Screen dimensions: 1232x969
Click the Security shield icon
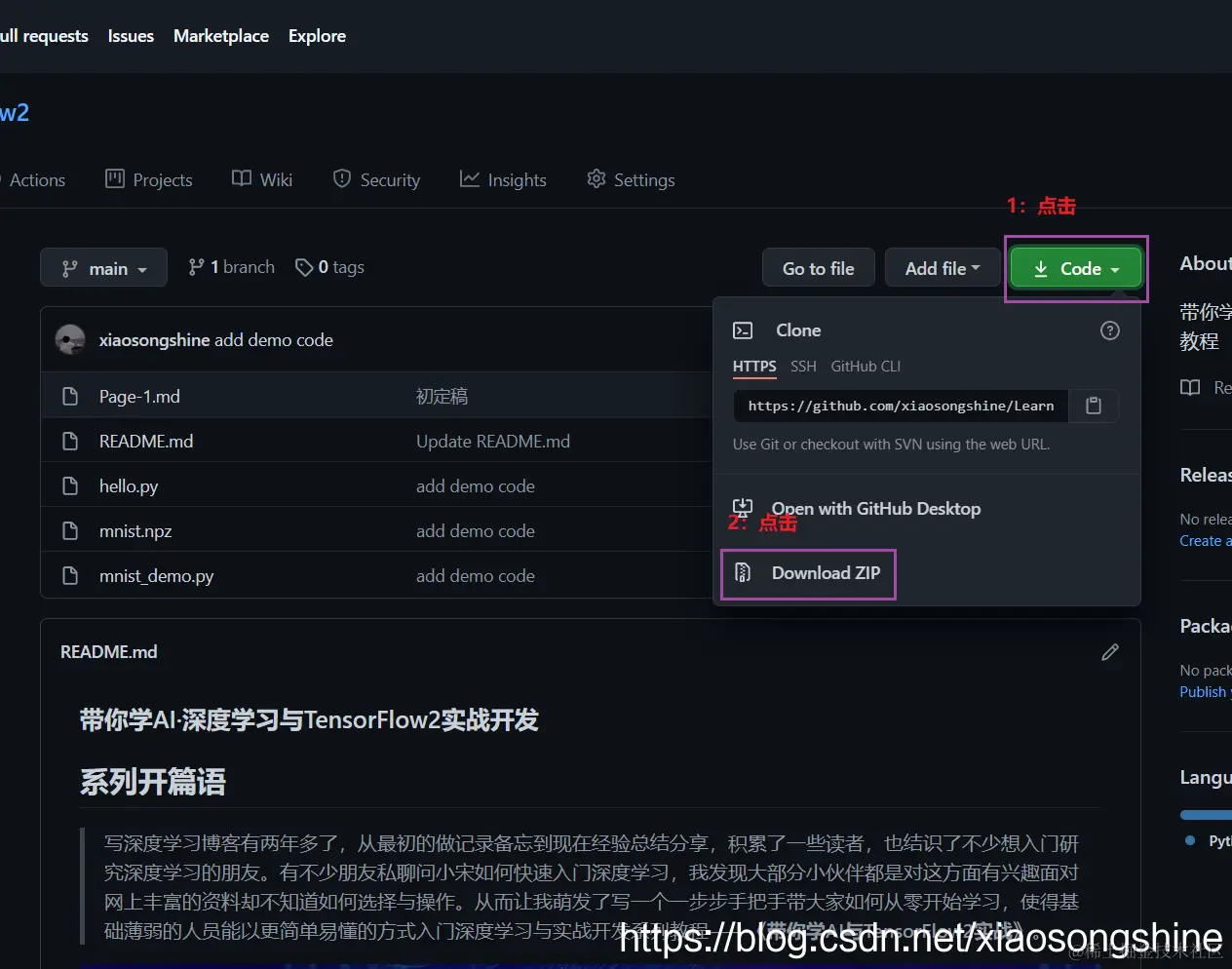[x=342, y=178]
